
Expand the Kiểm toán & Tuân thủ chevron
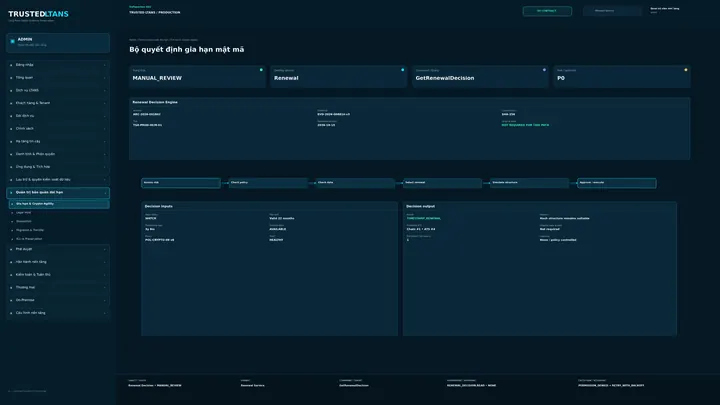click(105, 275)
